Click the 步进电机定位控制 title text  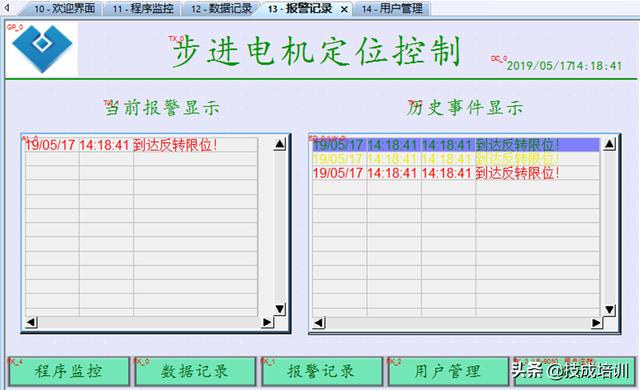coord(317,52)
